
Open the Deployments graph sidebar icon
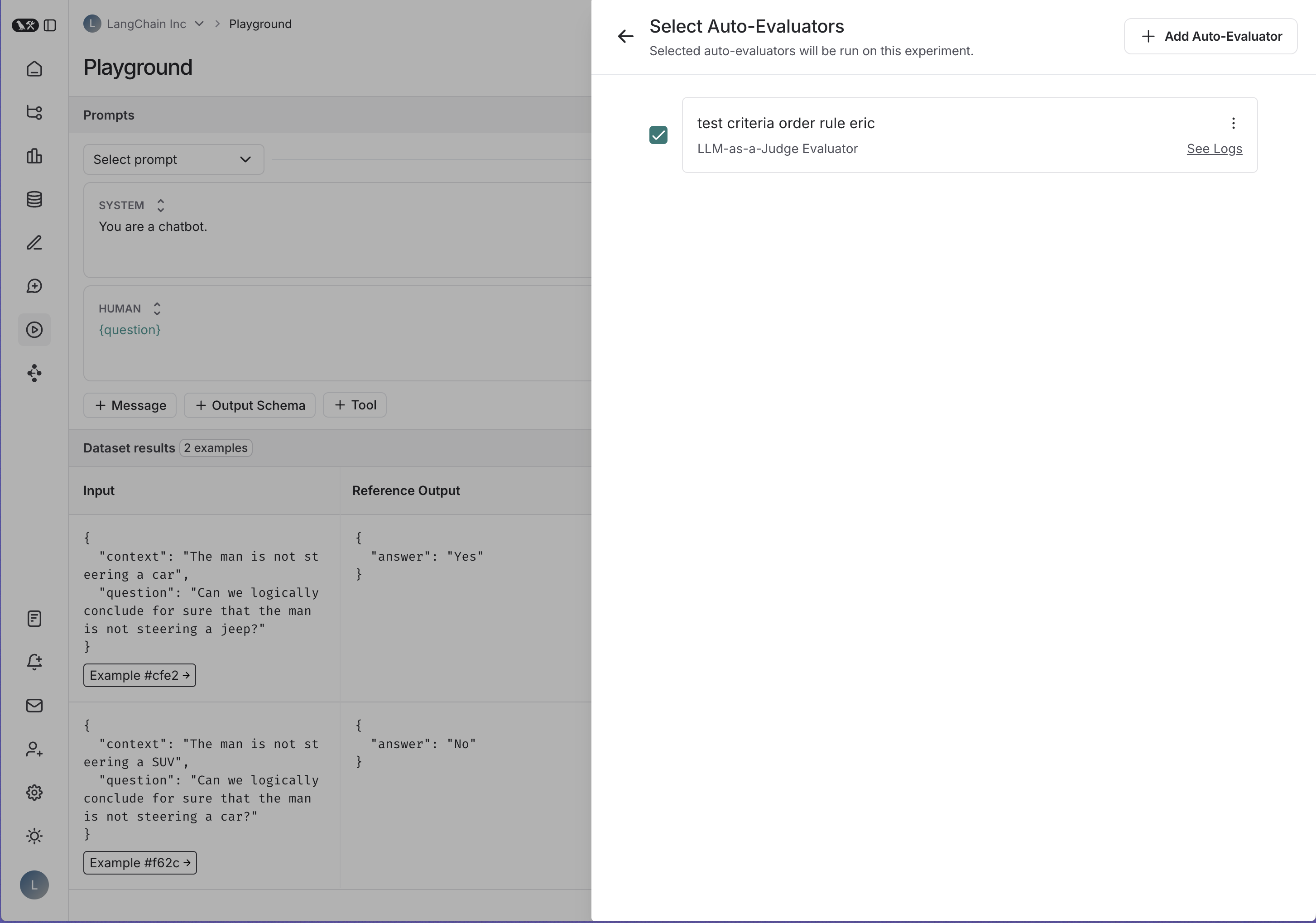click(x=34, y=373)
